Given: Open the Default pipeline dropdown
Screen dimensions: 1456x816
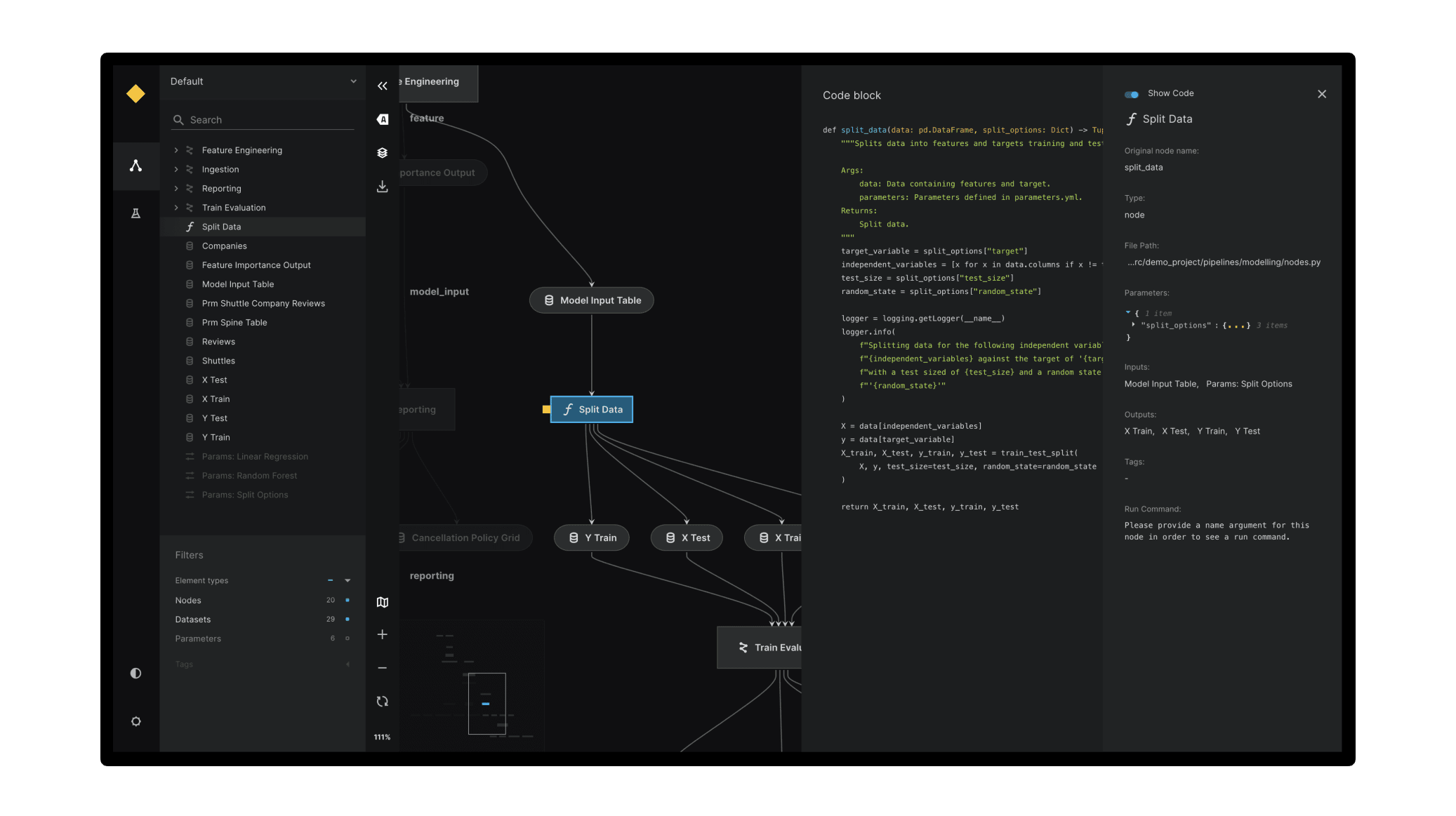Looking at the screenshot, I should pyautogui.click(x=263, y=81).
